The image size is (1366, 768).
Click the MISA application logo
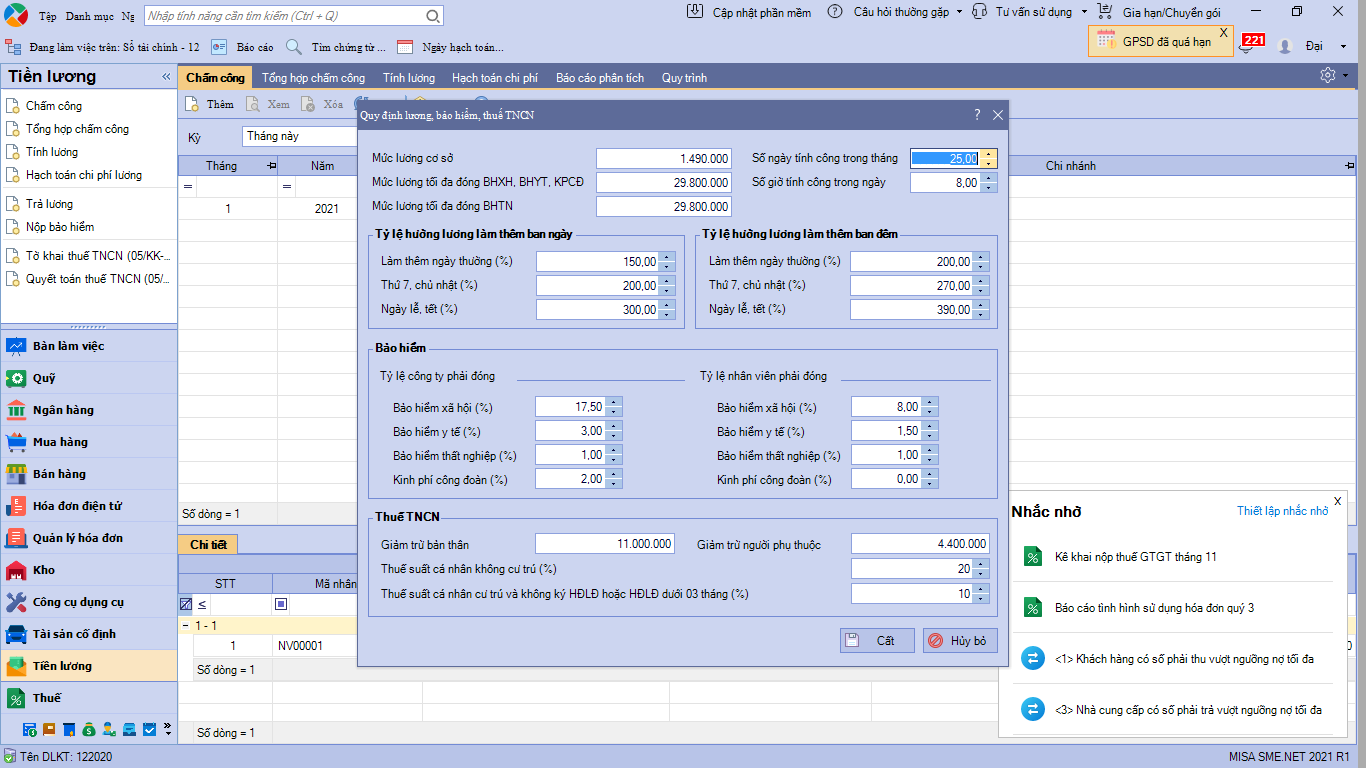point(15,15)
